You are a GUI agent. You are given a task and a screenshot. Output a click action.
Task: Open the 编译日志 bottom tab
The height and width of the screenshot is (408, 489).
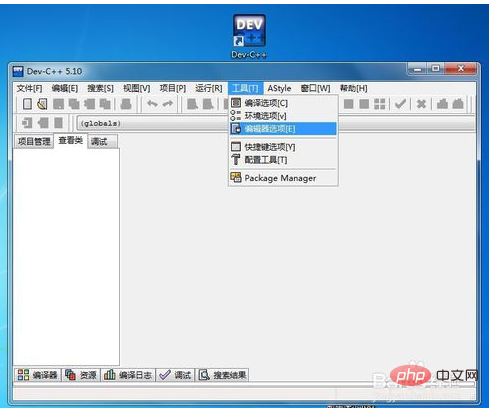coord(128,375)
